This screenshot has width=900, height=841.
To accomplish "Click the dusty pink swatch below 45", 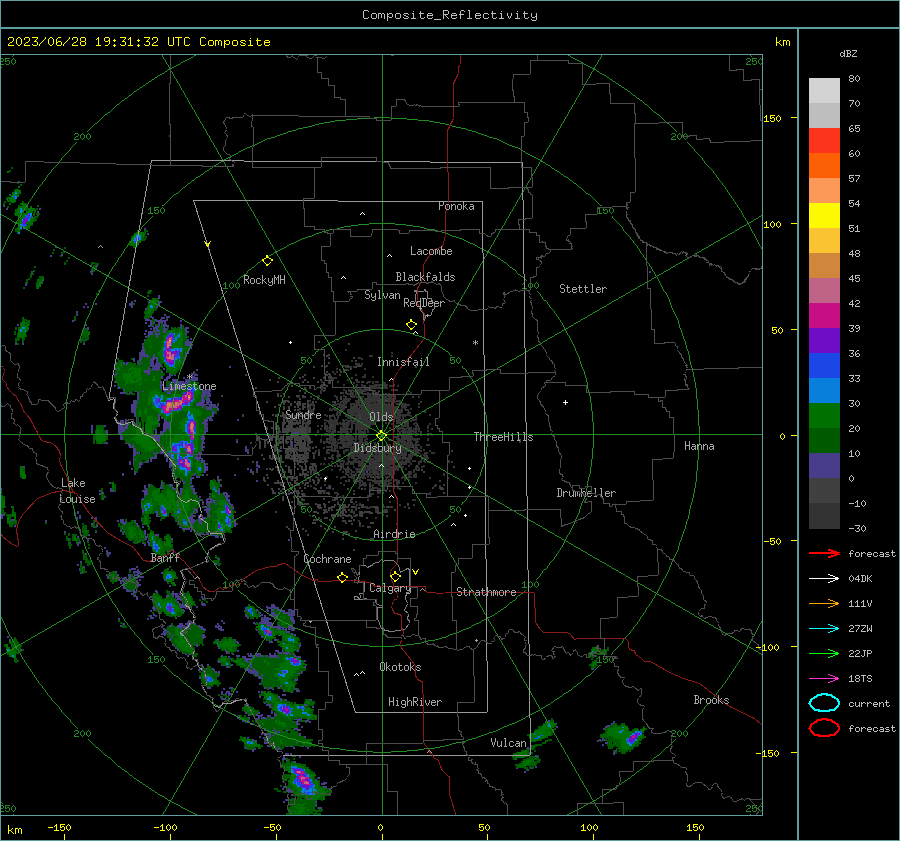I will click(x=824, y=291).
